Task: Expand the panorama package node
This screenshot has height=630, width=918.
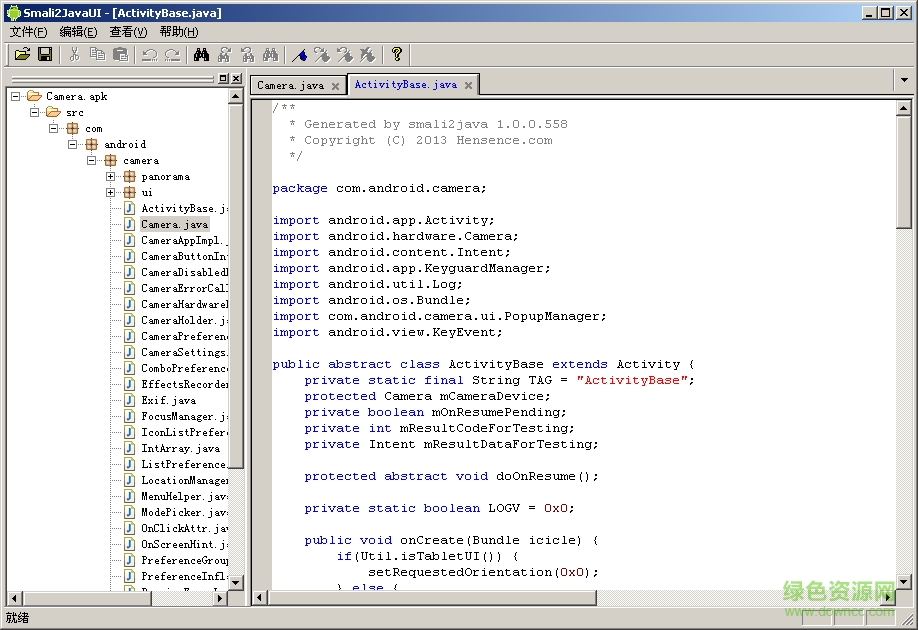Action: [x=111, y=177]
